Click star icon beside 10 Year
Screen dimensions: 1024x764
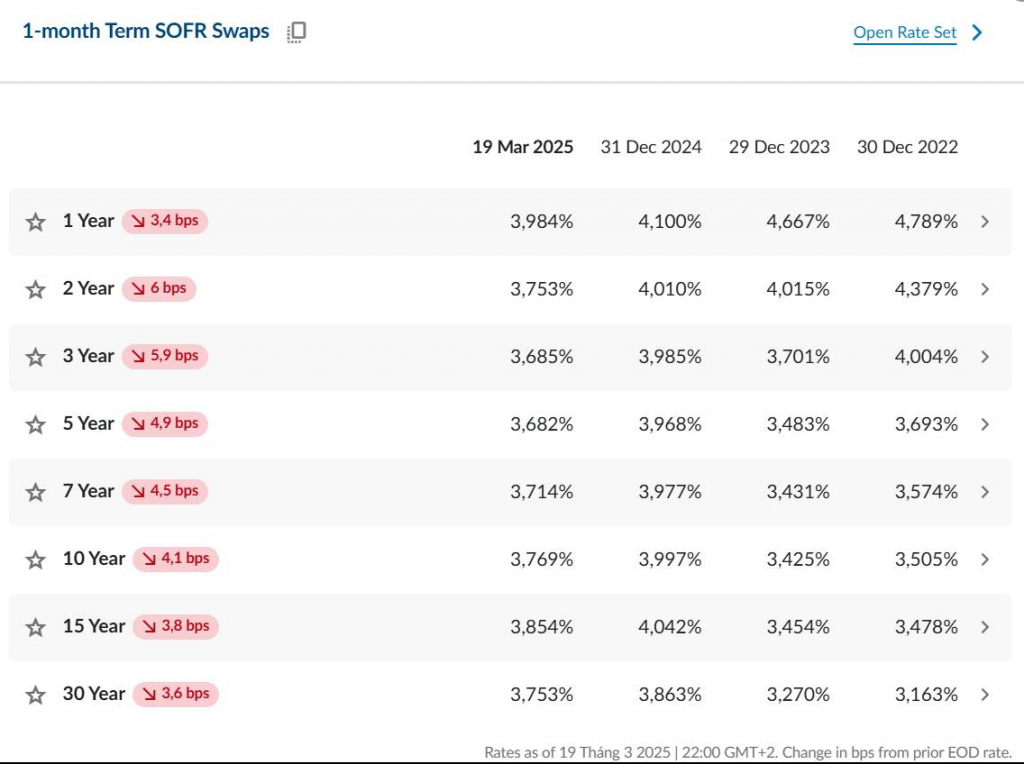pyautogui.click(x=36, y=560)
